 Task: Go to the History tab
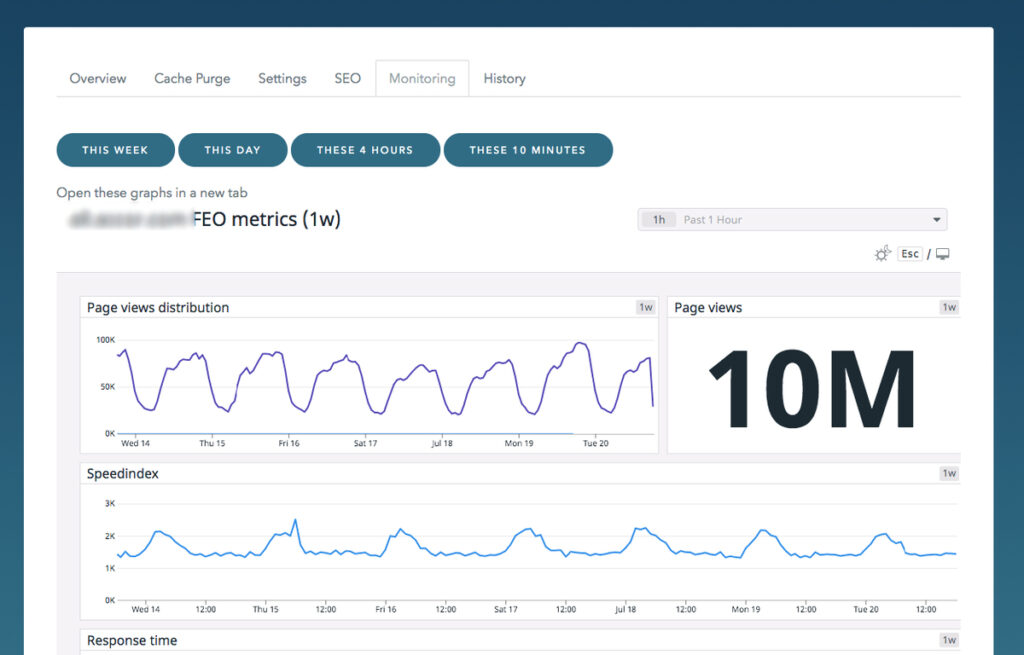pos(504,78)
